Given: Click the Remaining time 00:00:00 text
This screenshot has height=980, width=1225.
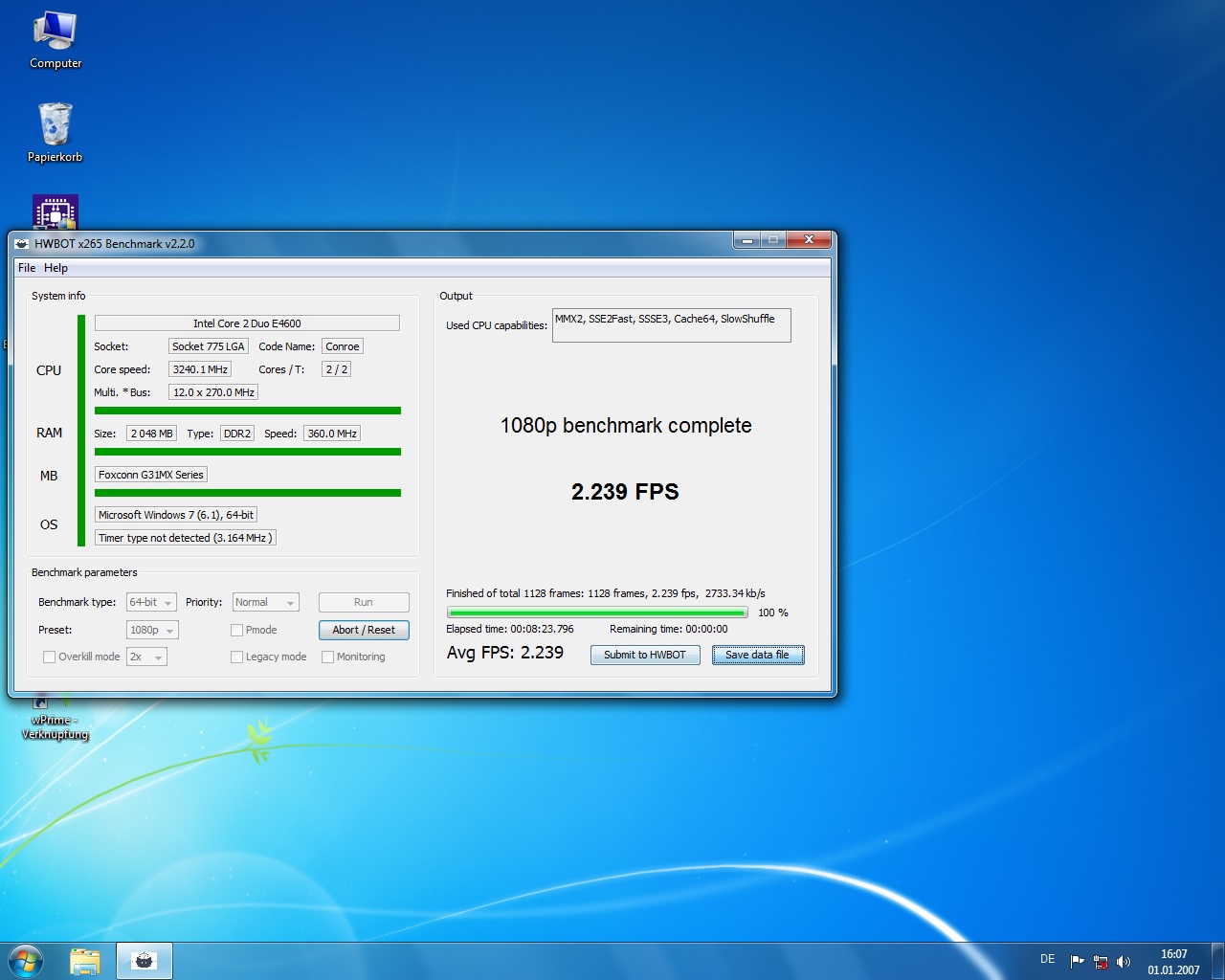Looking at the screenshot, I should [669, 629].
